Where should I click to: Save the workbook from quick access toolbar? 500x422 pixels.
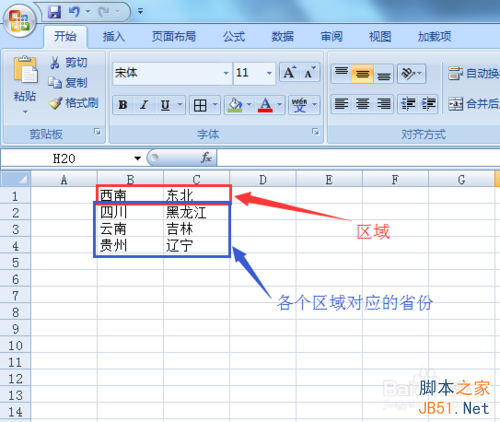55,12
